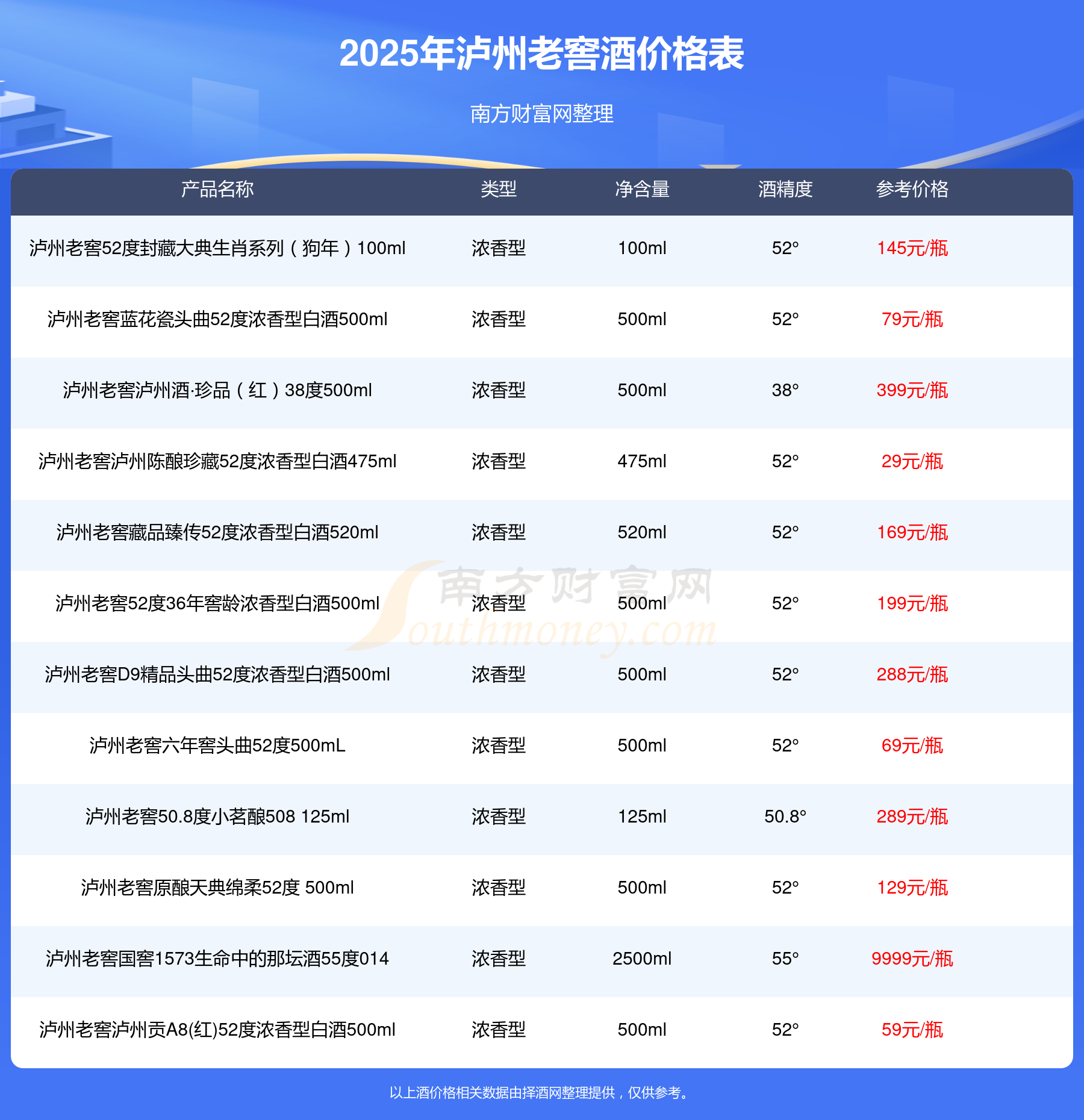Click product name "泸州老窖D9精品头曲52度浓香型白酒500ml"

(x=217, y=674)
